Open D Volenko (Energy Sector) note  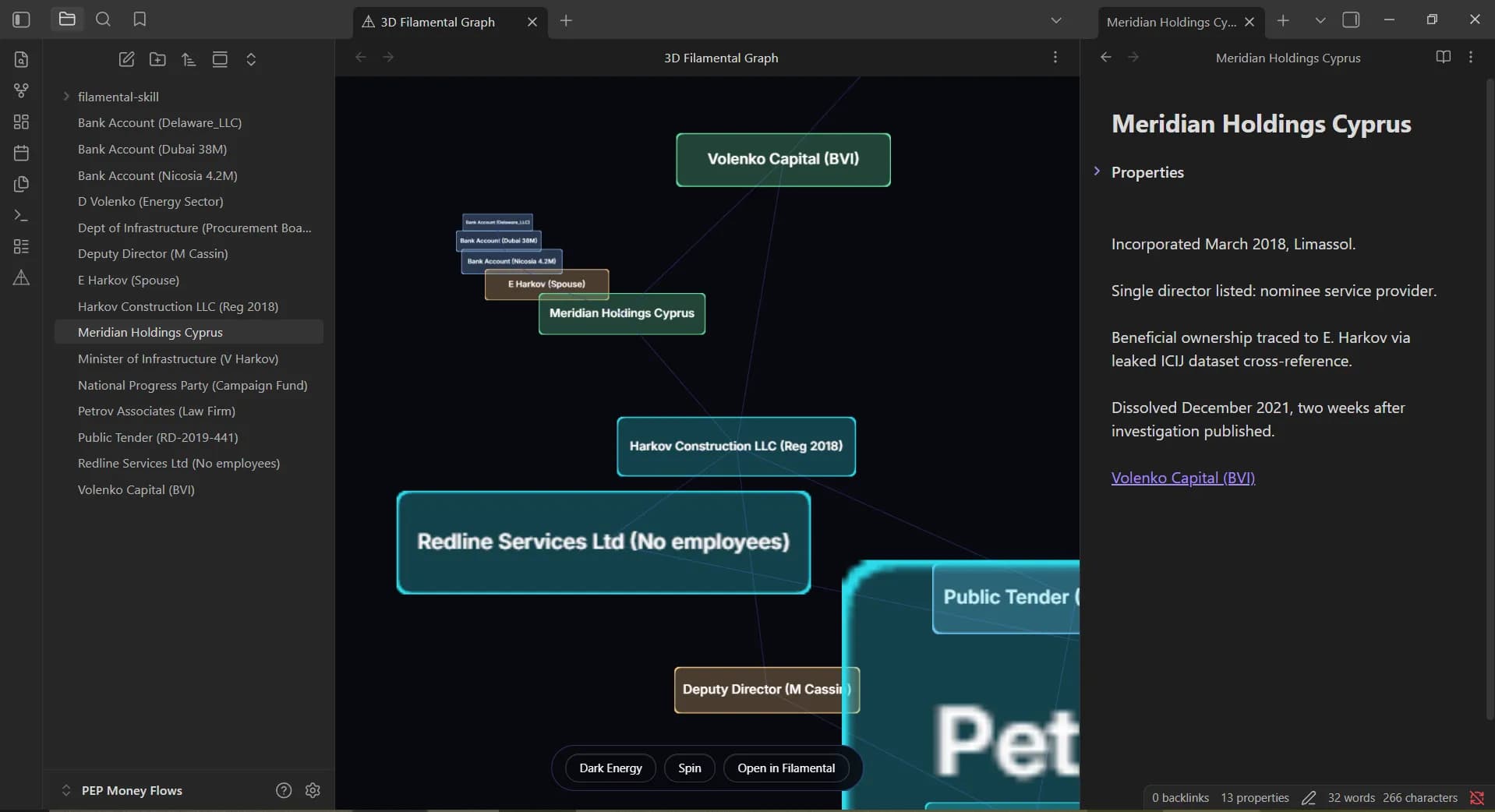pyautogui.click(x=189, y=201)
